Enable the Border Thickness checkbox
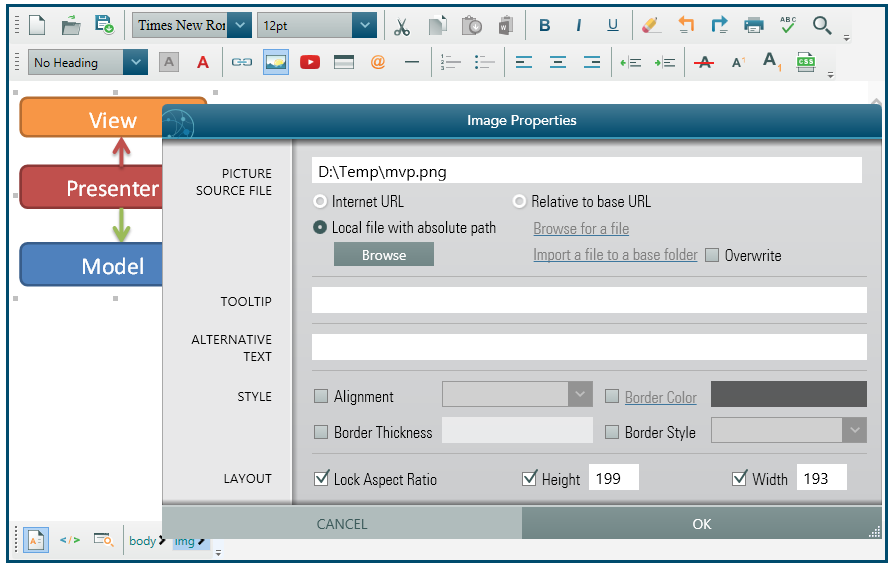The height and width of the screenshot is (568, 893). click(322, 432)
